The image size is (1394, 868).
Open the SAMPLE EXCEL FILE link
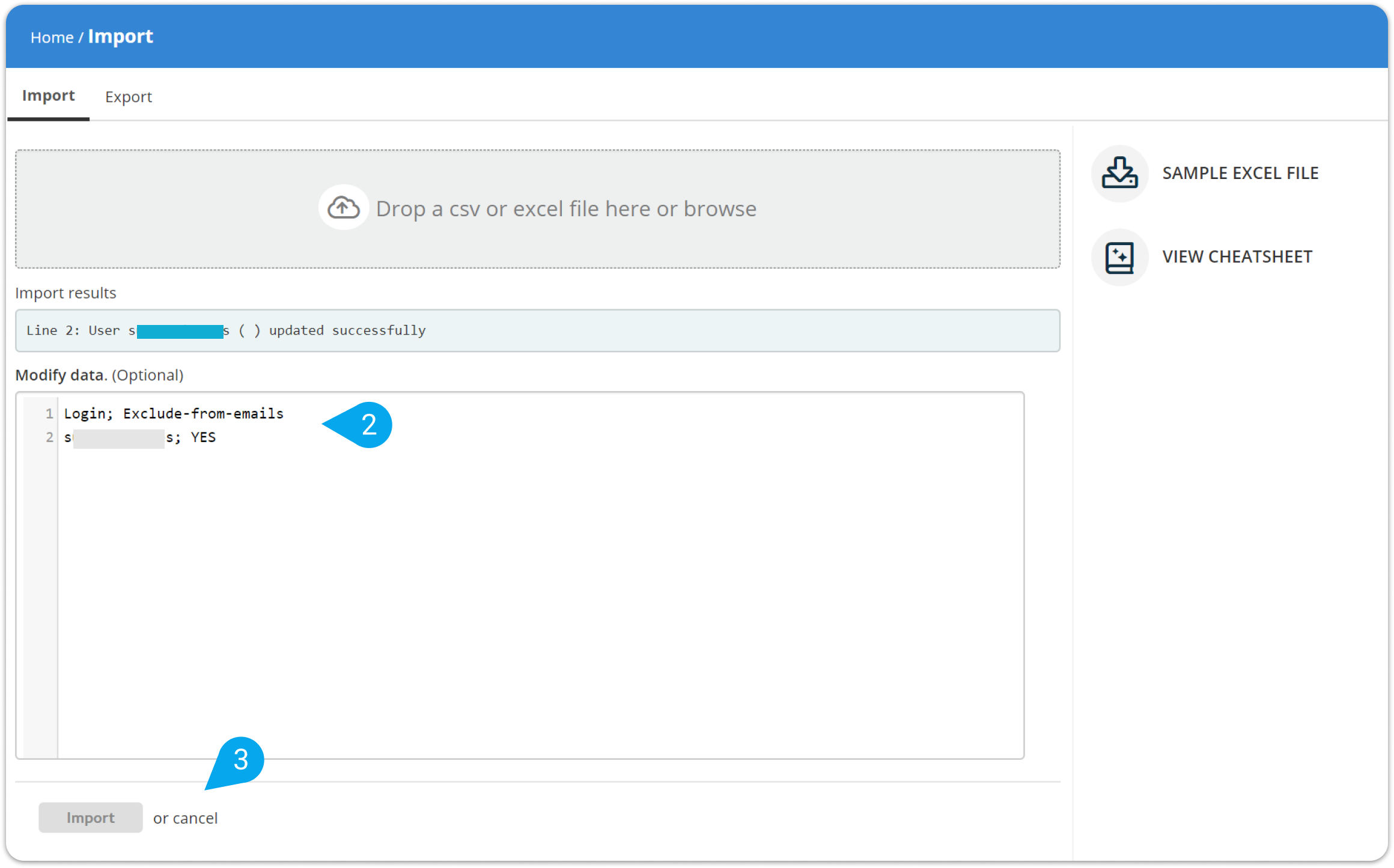point(1240,174)
